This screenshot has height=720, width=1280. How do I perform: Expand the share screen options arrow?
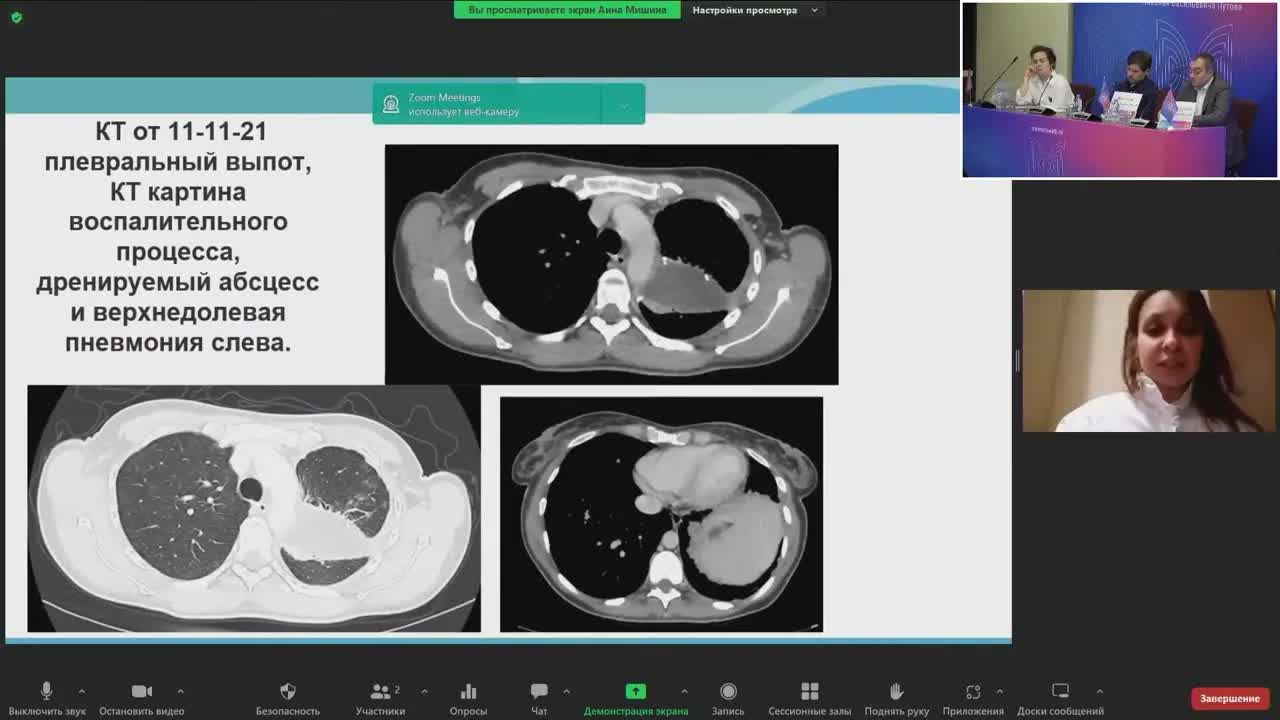(x=684, y=691)
